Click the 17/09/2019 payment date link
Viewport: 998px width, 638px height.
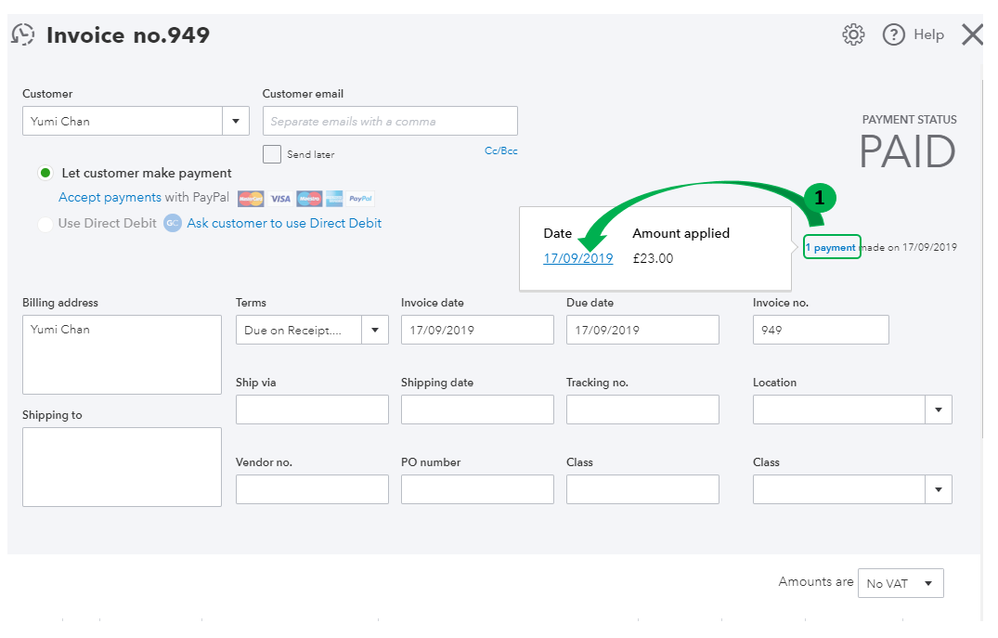[x=578, y=258]
